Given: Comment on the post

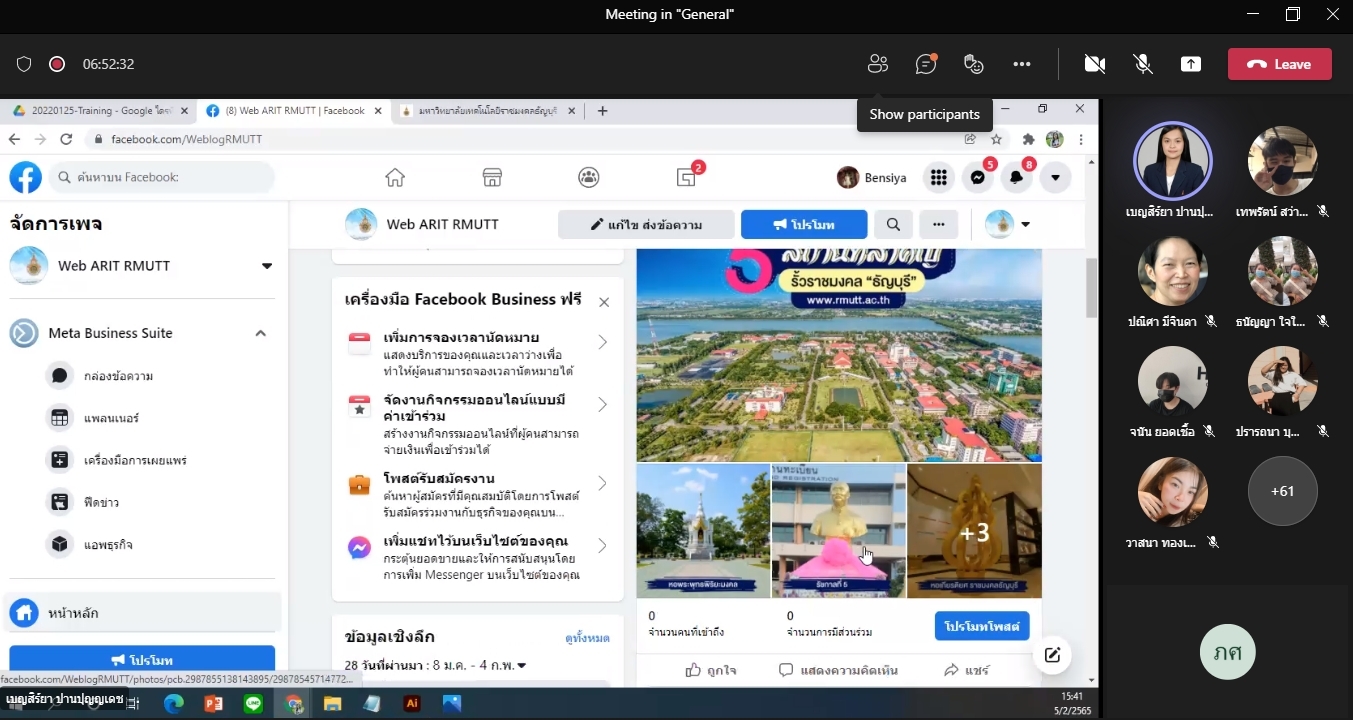Looking at the screenshot, I should pyautogui.click(x=840, y=670).
